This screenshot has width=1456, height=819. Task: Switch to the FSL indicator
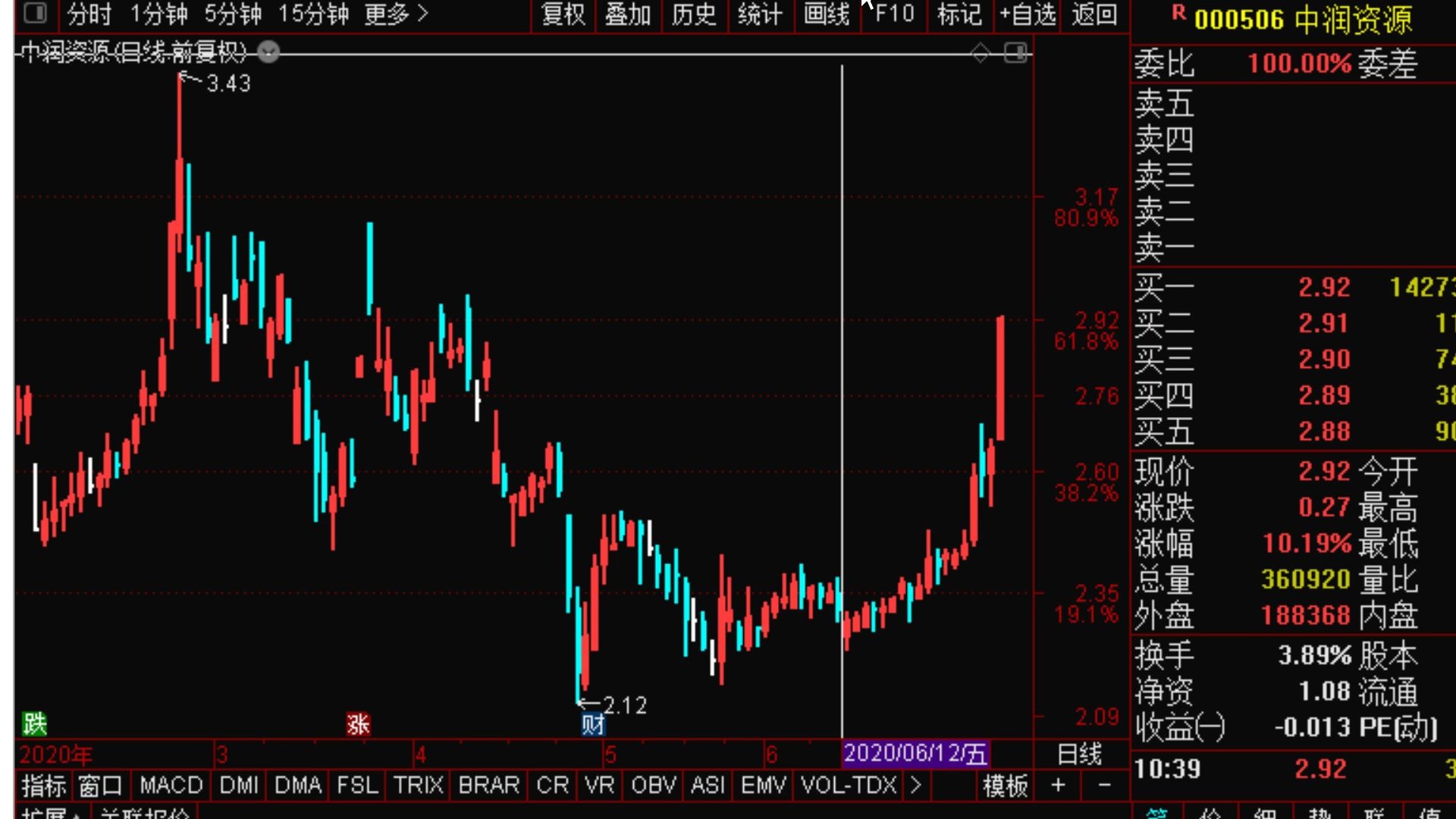point(357,785)
